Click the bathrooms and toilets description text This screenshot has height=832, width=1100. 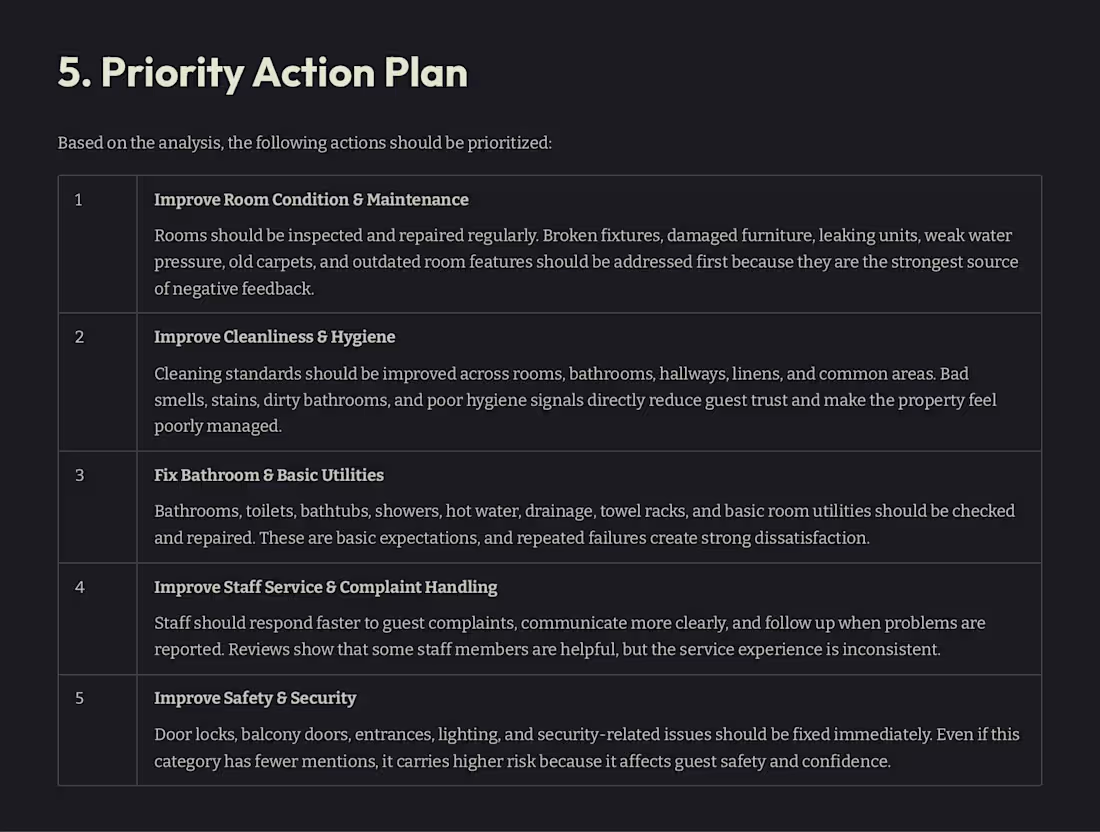click(584, 524)
